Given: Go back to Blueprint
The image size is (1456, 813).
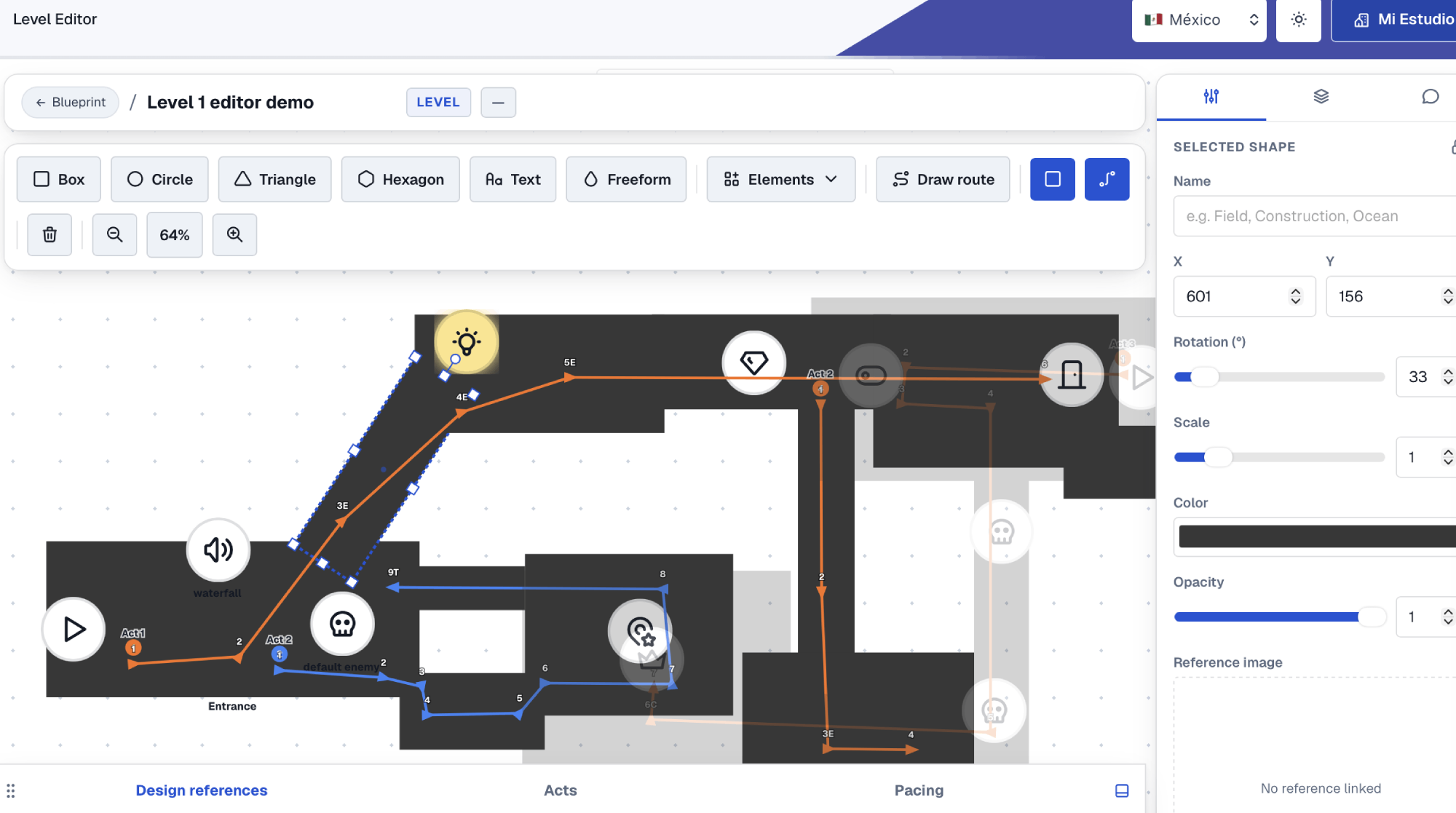Looking at the screenshot, I should 71,103.
